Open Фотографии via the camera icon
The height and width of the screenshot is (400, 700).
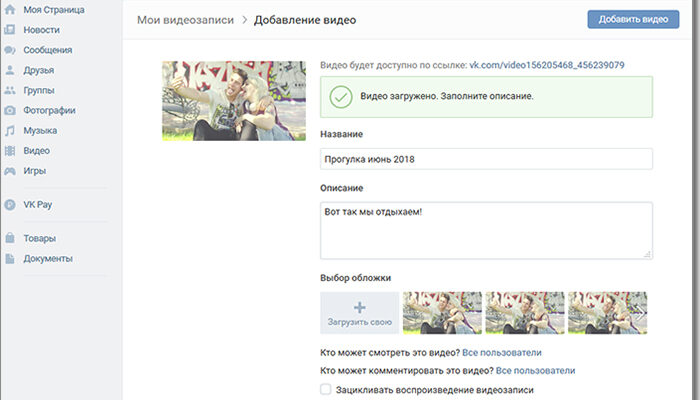coord(9,110)
